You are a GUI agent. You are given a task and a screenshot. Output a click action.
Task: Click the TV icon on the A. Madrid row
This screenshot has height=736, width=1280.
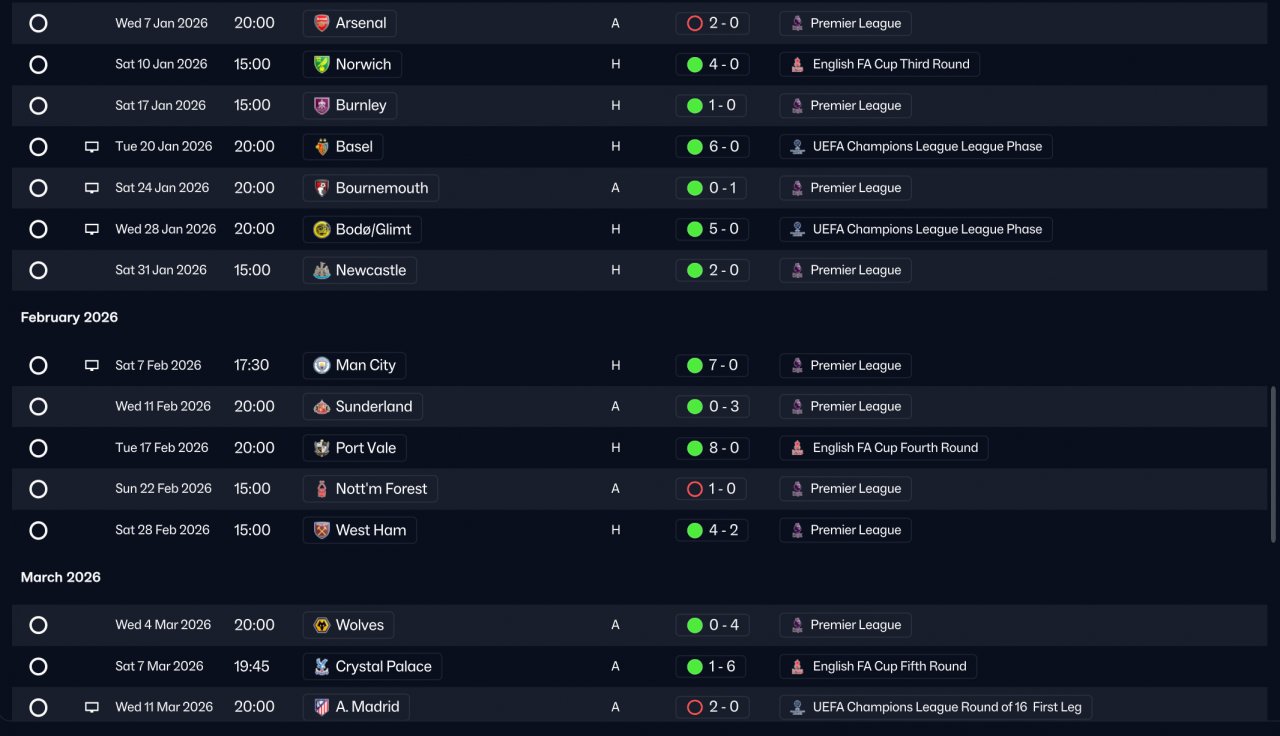[92, 707]
